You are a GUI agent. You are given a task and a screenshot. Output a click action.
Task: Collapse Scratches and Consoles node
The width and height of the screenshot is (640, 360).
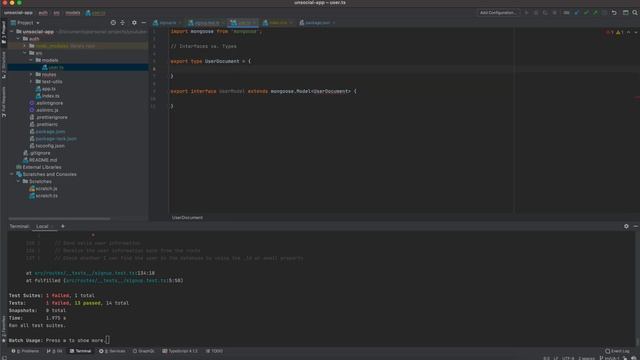(12, 174)
